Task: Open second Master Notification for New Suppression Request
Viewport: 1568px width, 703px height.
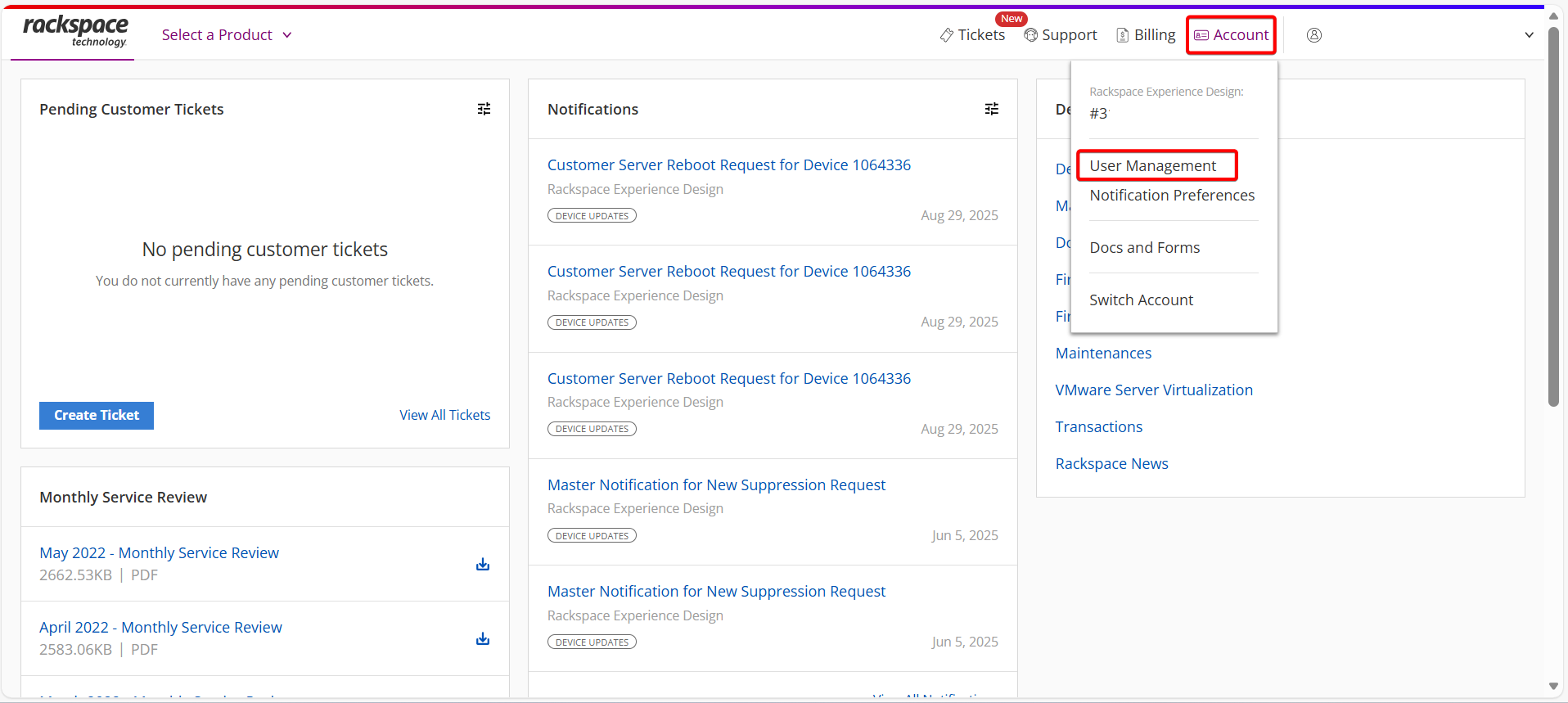Action: point(716,592)
